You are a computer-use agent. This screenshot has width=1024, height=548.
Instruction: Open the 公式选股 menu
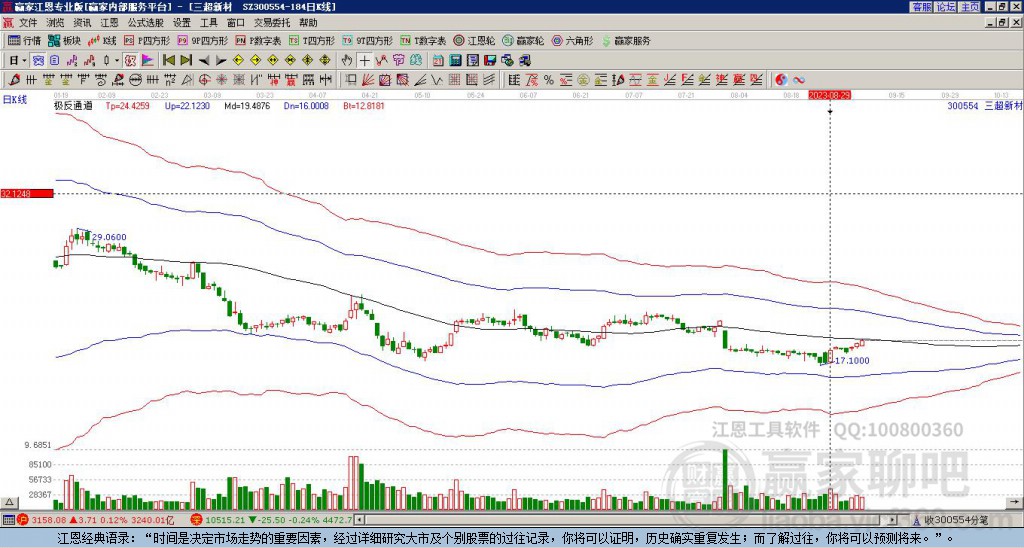(146, 23)
